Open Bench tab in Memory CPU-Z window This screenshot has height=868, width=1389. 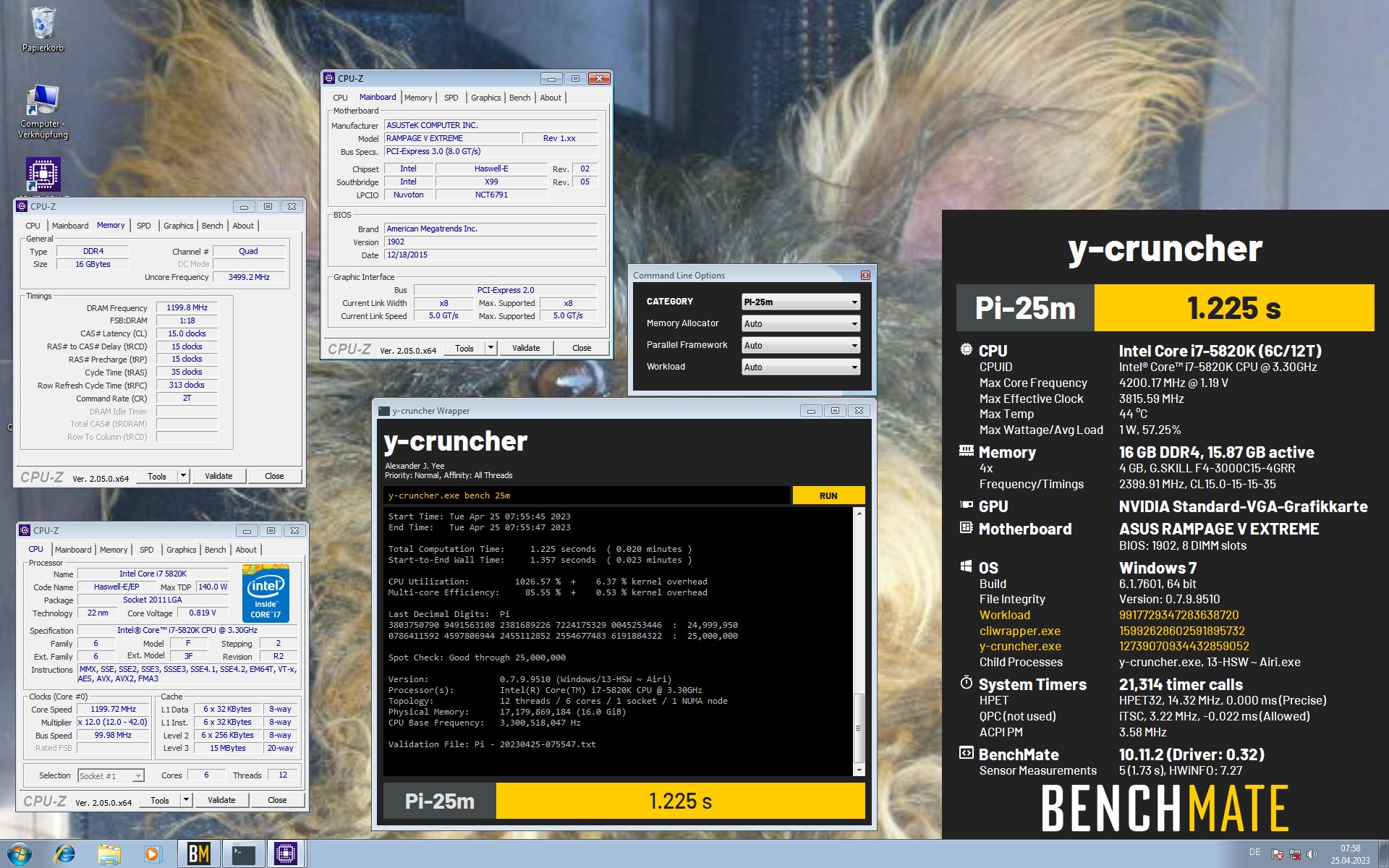213,226
